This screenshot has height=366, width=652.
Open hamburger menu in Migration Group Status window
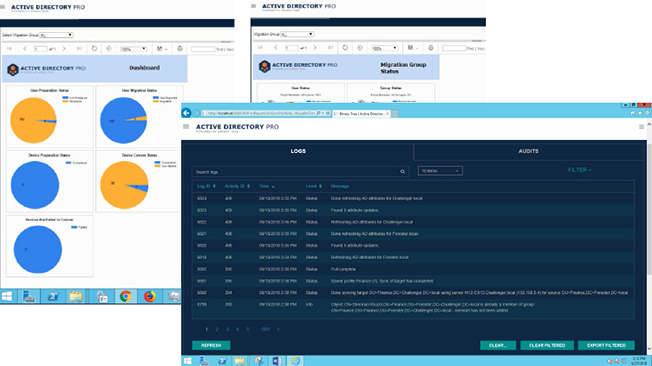[254, 6]
